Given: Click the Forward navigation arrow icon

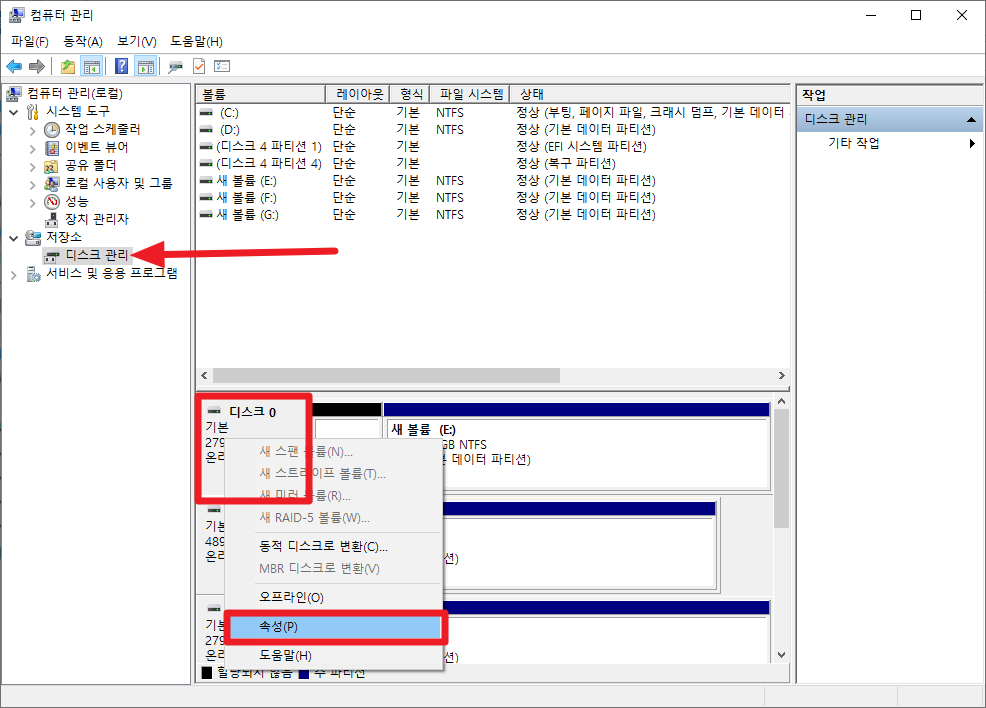Looking at the screenshot, I should [36, 66].
